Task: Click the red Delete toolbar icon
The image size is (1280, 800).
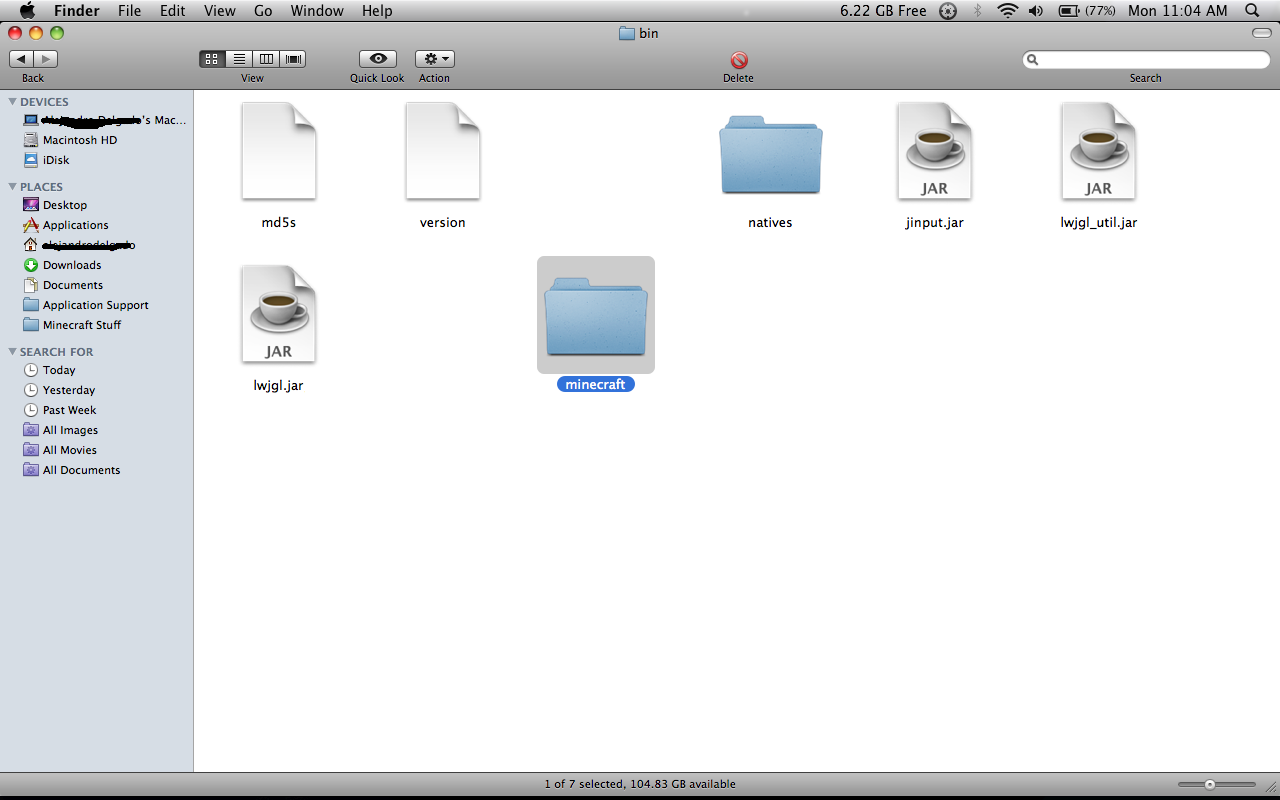Action: [739, 60]
